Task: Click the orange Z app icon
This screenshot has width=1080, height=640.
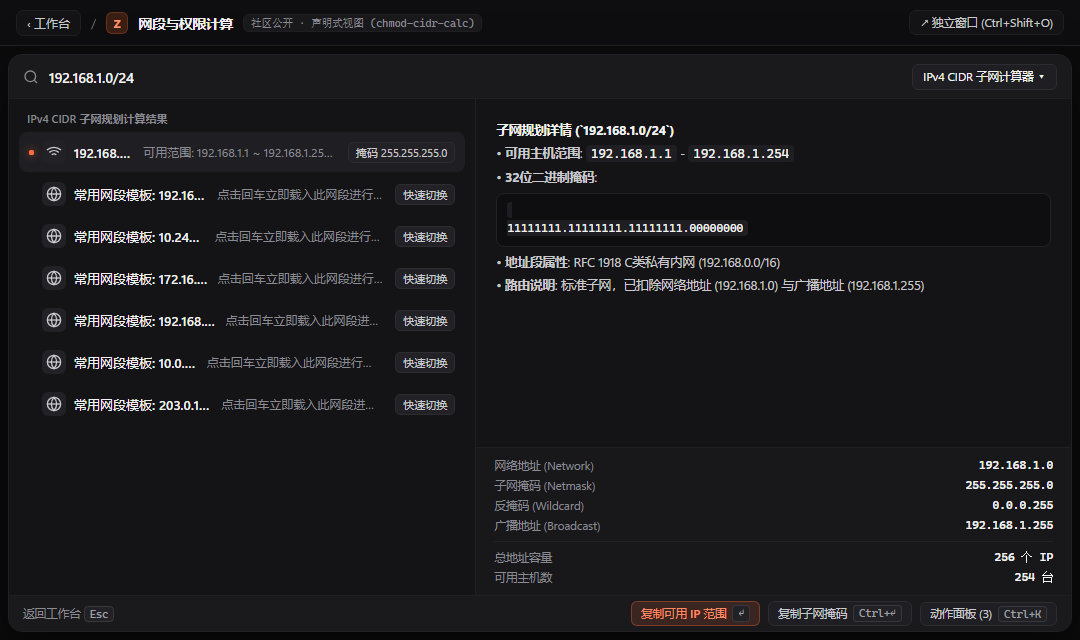Action: click(117, 23)
